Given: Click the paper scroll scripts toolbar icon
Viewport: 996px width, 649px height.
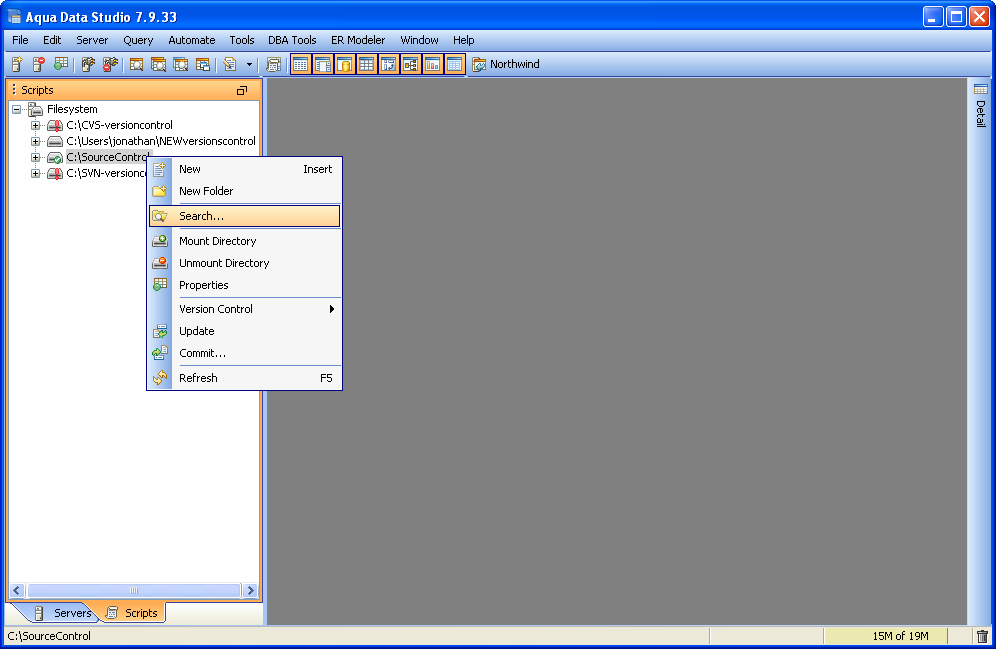Looking at the screenshot, I should click(x=274, y=64).
